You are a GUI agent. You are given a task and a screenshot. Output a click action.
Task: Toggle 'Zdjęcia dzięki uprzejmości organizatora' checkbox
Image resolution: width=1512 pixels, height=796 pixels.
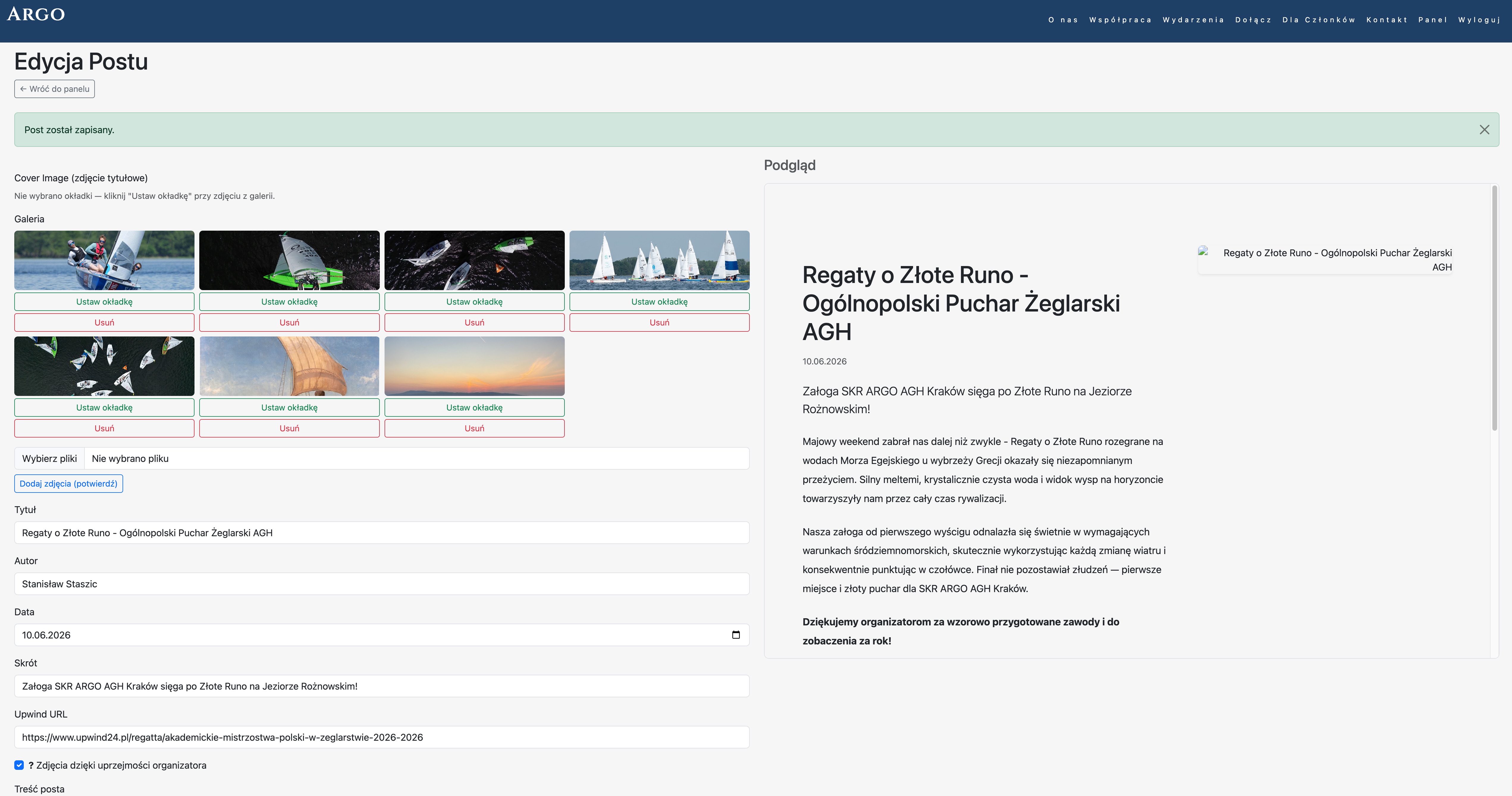point(19,765)
